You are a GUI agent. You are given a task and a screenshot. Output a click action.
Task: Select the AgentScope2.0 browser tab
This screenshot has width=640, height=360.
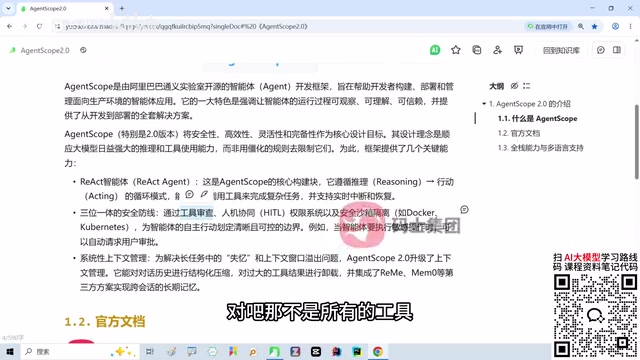click(65, 9)
